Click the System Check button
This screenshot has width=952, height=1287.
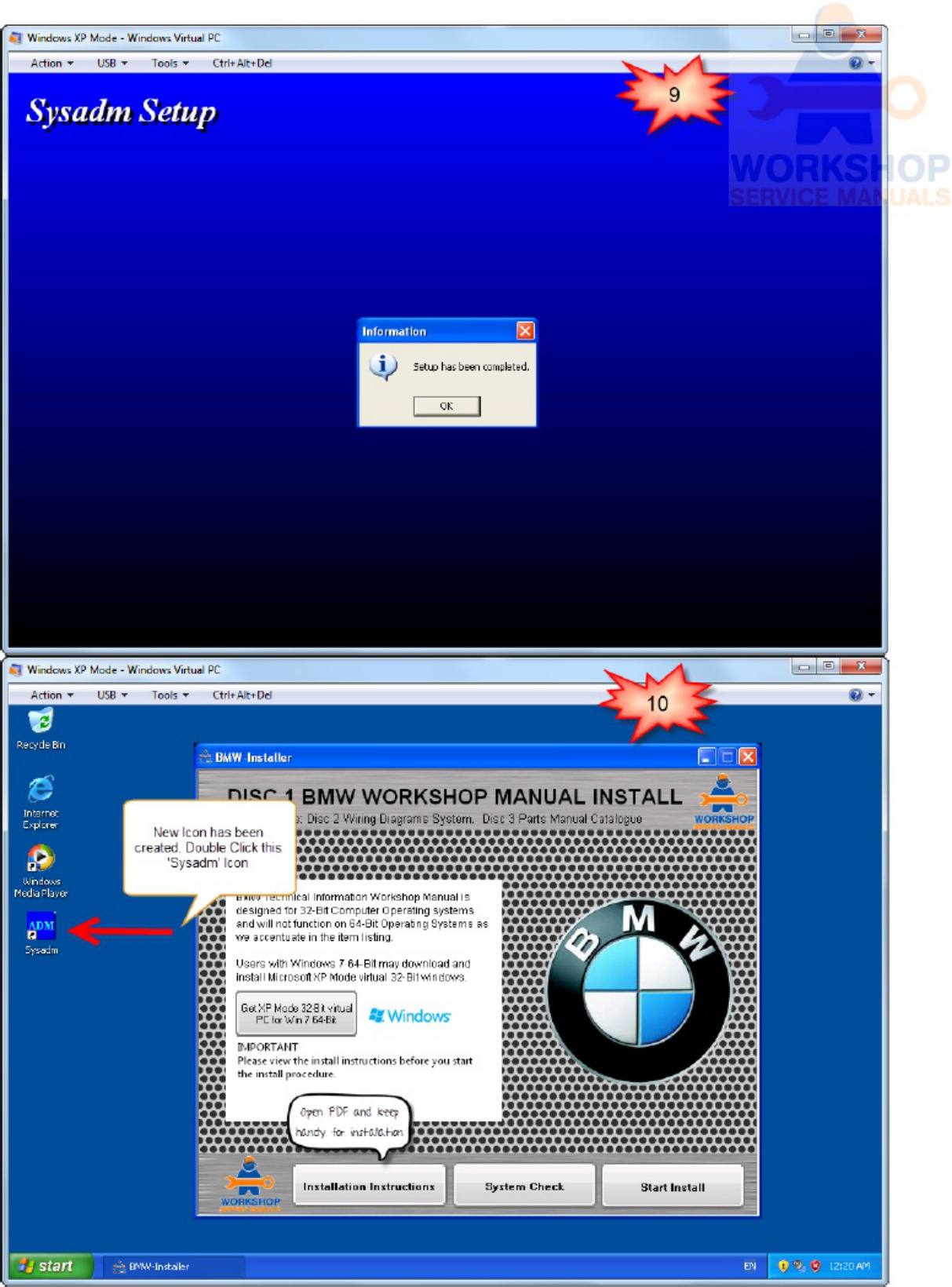(x=524, y=1186)
